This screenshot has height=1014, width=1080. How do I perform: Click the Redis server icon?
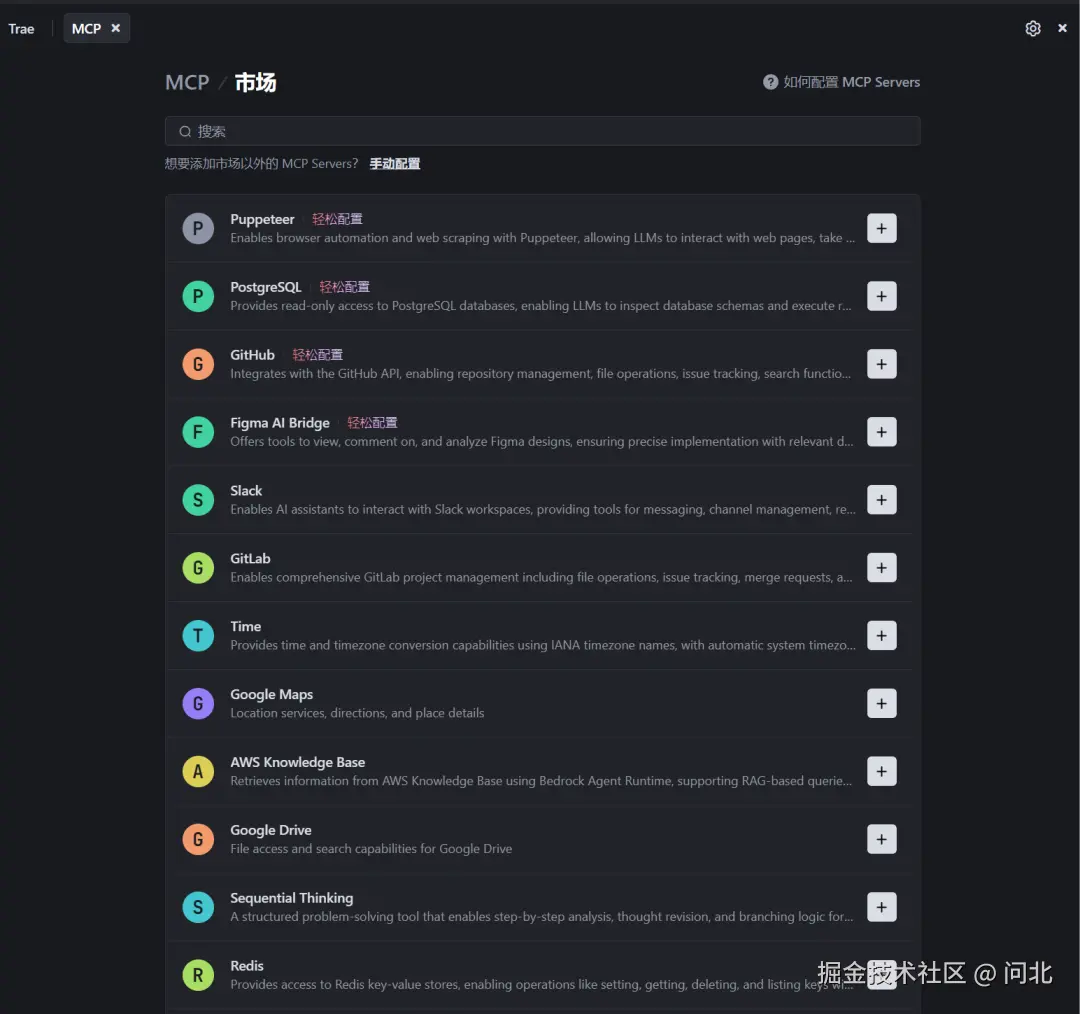[x=198, y=975]
